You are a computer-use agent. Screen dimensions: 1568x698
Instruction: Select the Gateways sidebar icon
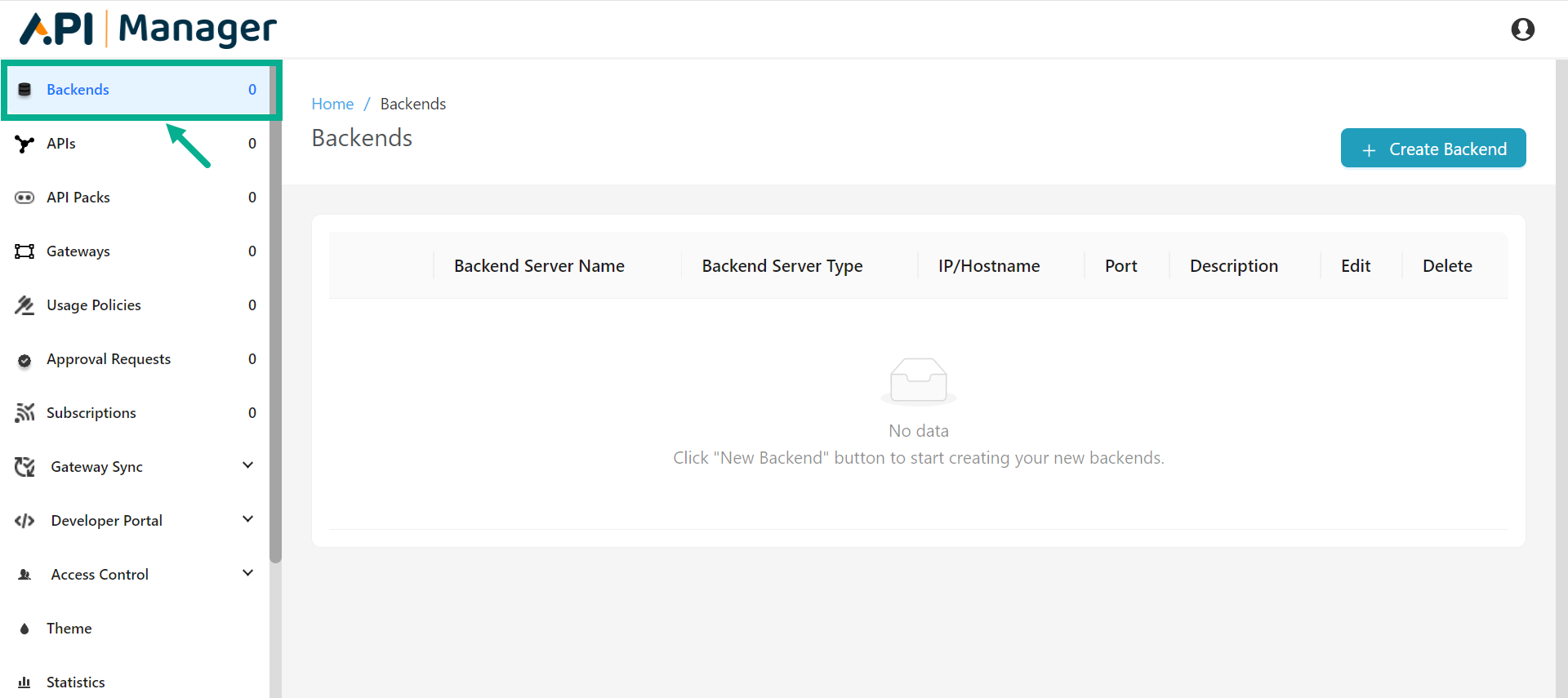[24, 251]
